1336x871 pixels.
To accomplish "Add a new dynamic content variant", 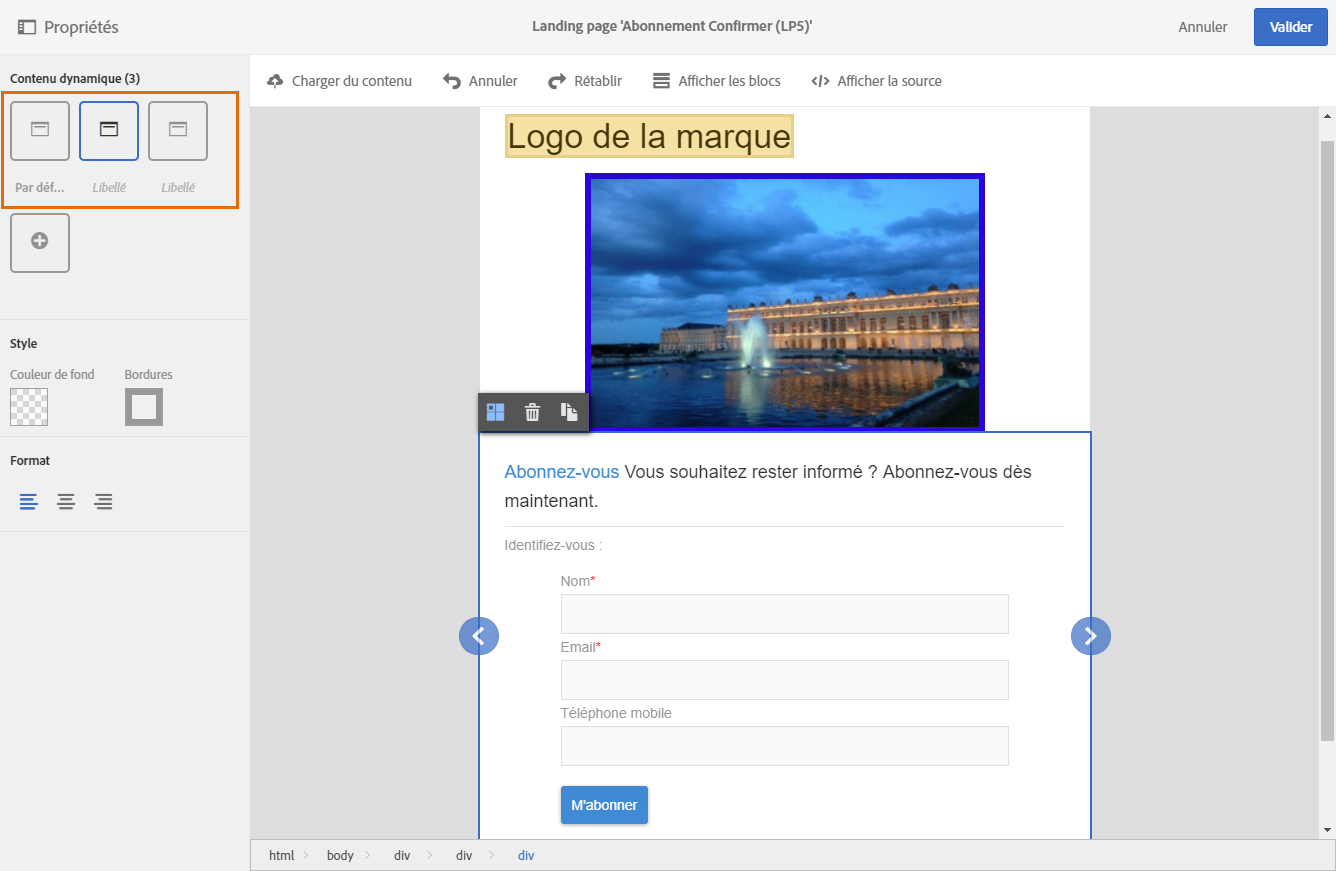I will (40, 242).
